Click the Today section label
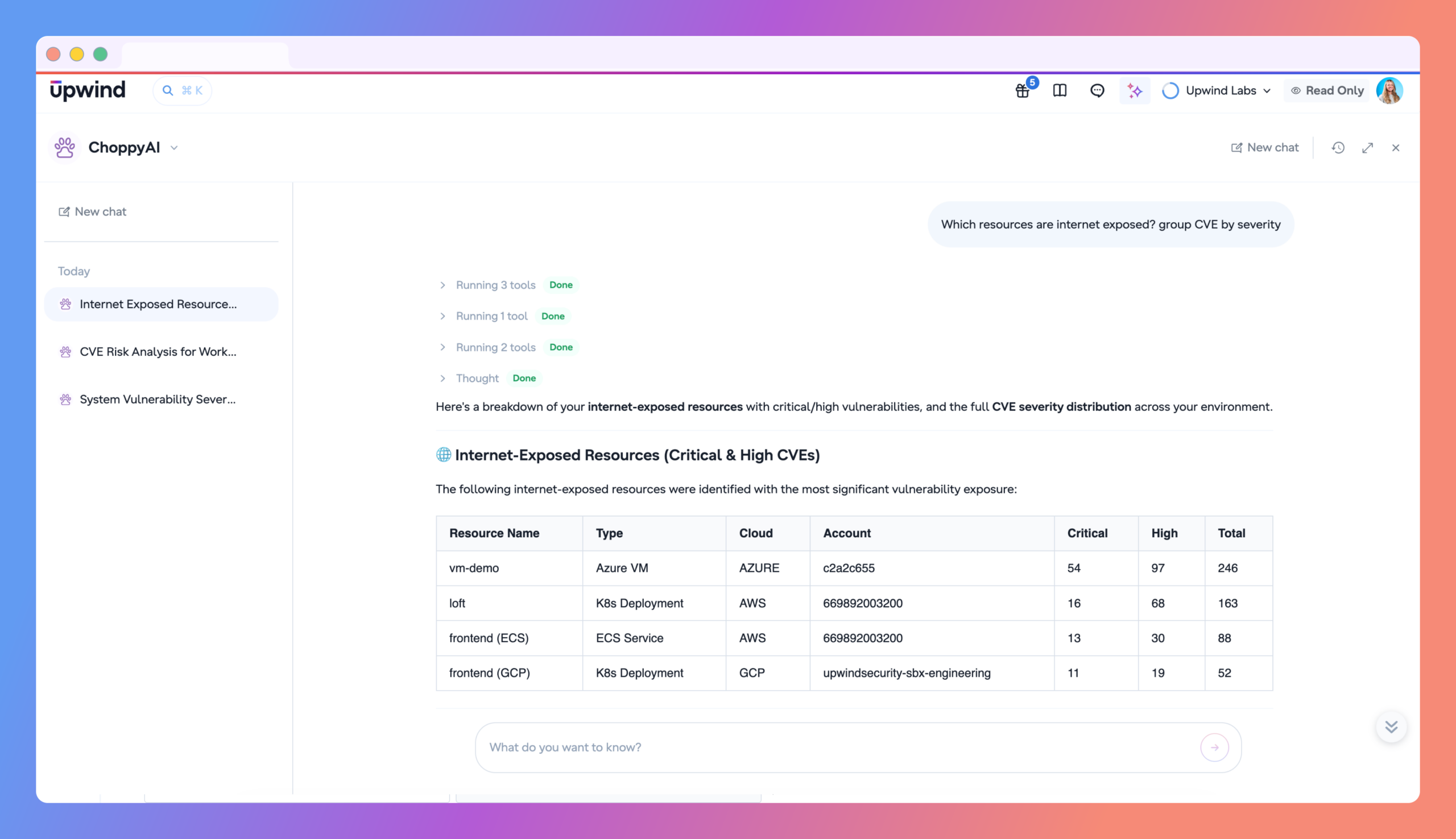The height and width of the screenshot is (839, 1456). (74, 271)
